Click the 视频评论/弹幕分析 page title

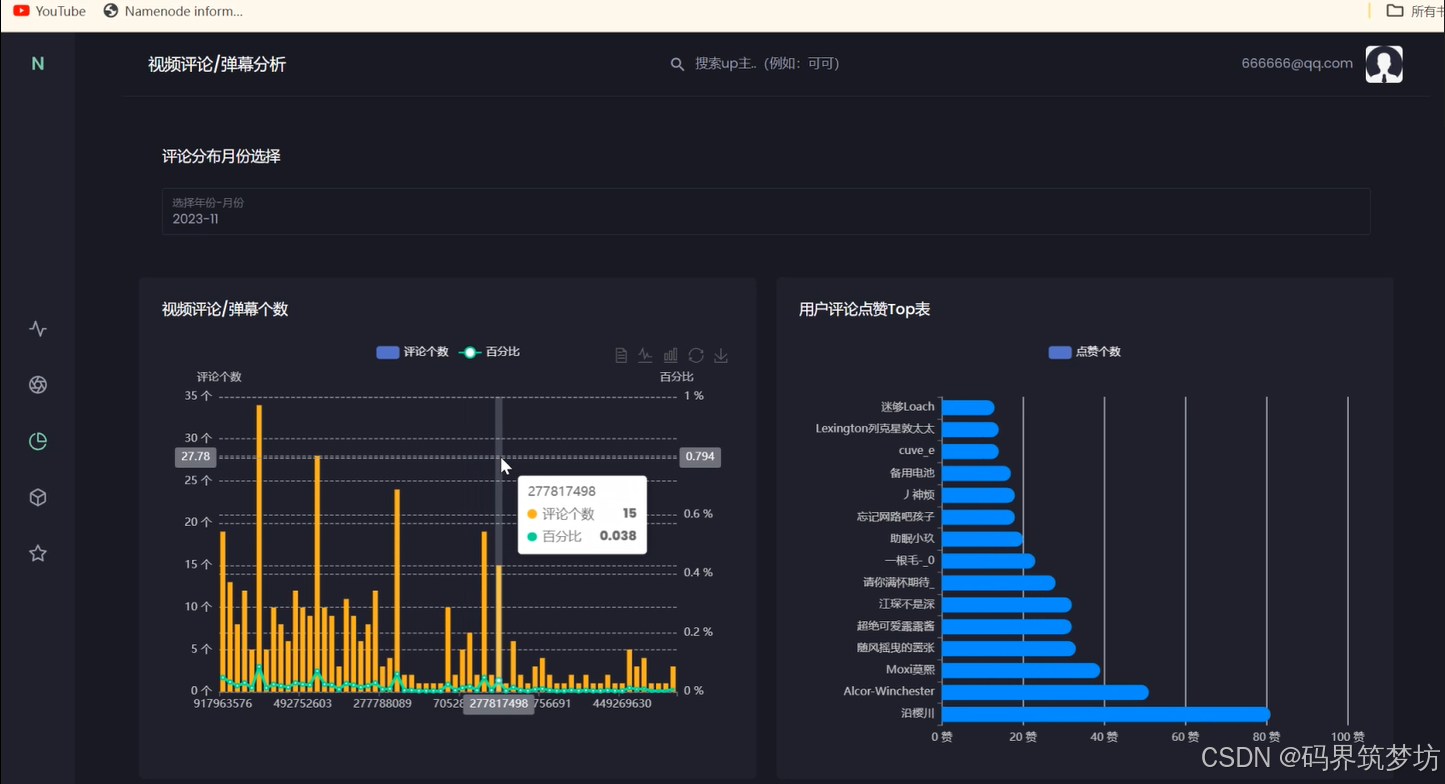point(217,64)
